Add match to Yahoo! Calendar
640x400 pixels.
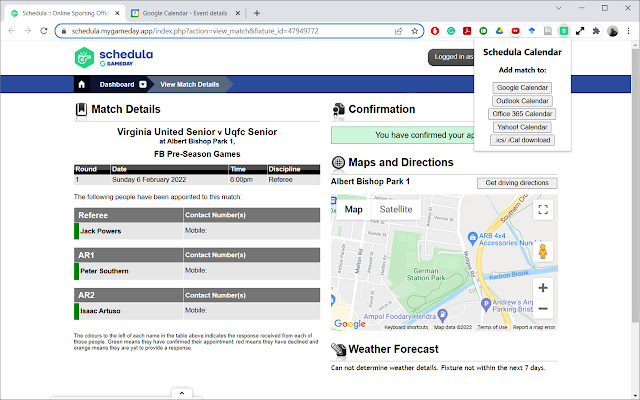point(522,127)
